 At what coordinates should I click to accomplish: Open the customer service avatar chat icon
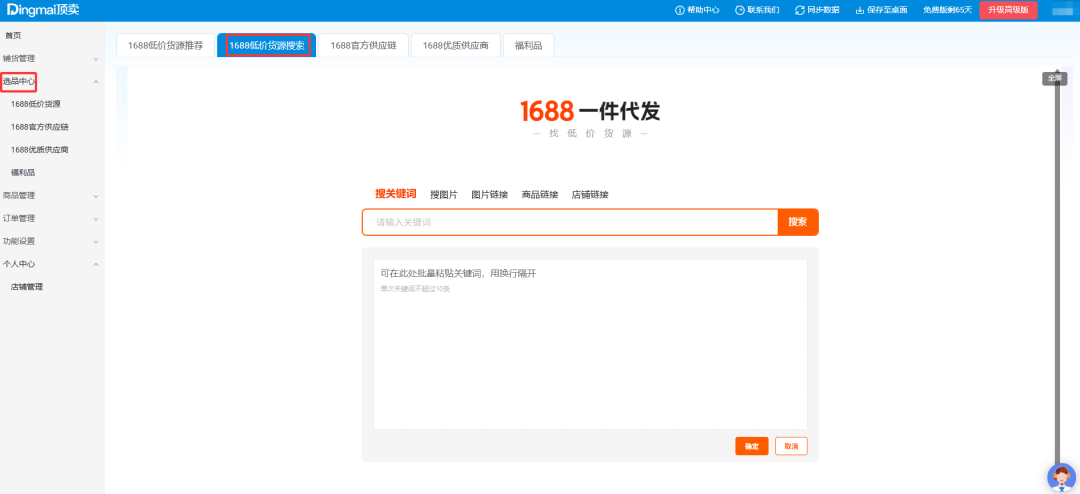(x=1061, y=477)
